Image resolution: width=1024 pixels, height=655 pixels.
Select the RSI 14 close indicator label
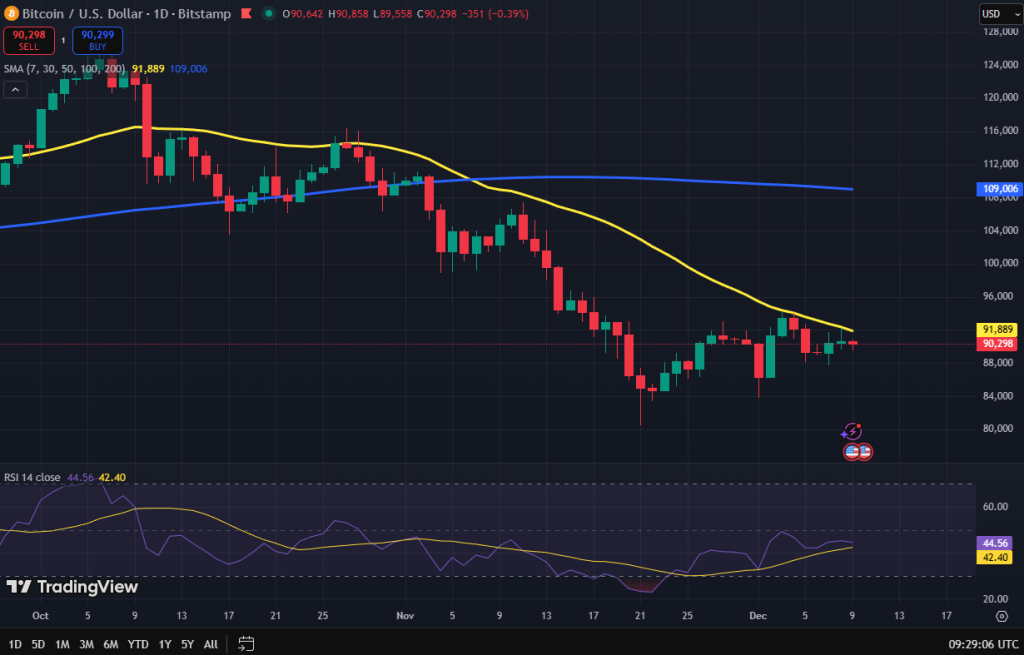click(x=32, y=477)
